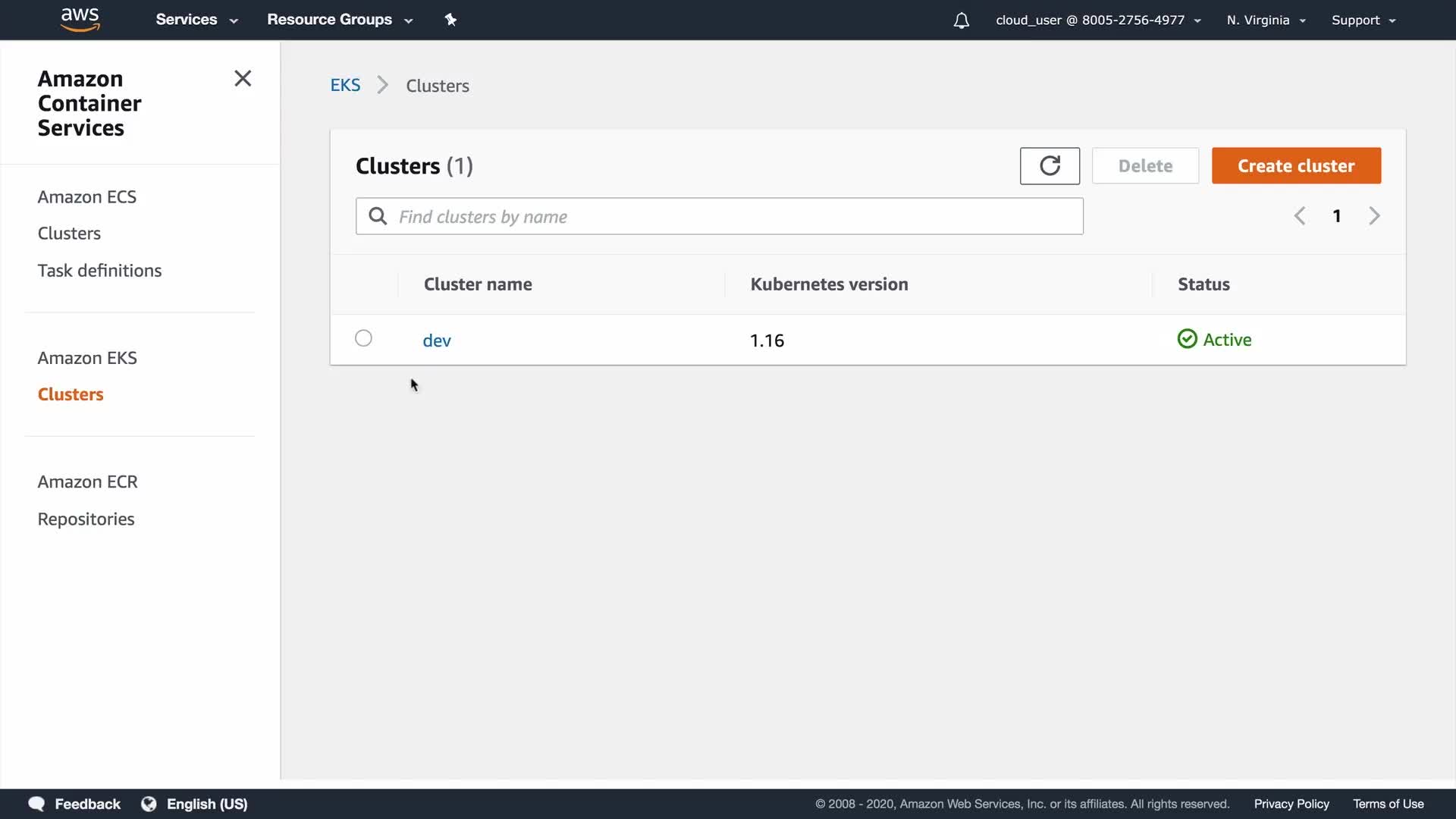Click the AWS logo home icon
Image resolution: width=1456 pixels, height=819 pixels.
click(80, 20)
